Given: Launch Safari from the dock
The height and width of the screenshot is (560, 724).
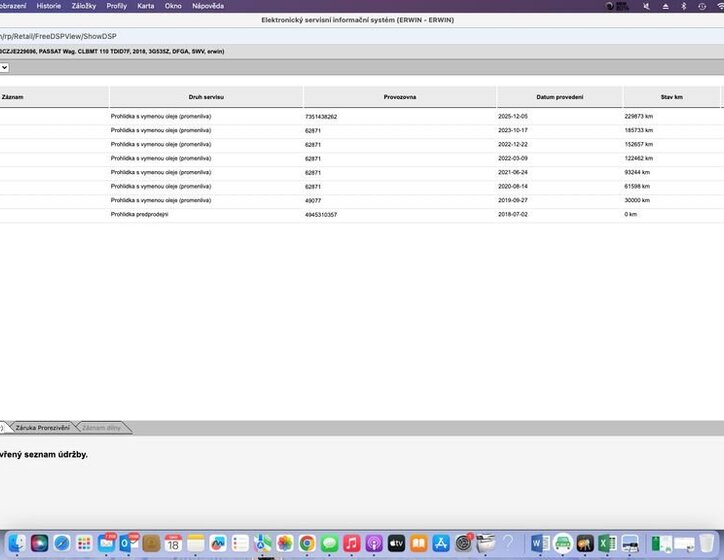Looking at the screenshot, I should [62, 543].
